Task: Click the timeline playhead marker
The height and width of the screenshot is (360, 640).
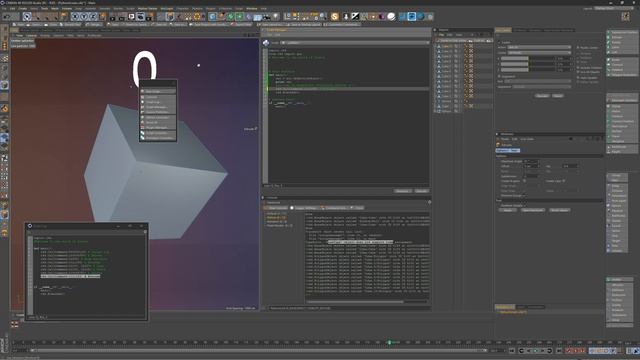Action: [x=389, y=342]
